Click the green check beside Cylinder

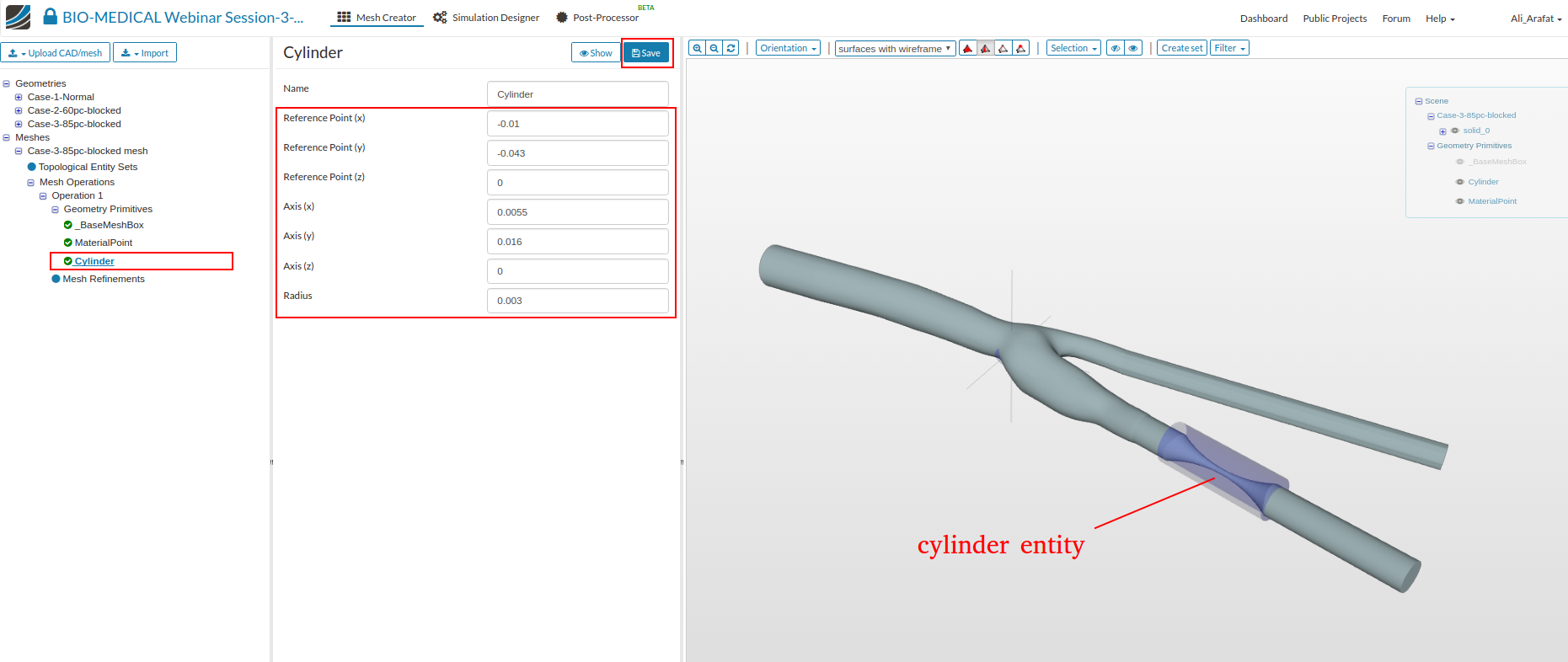coord(68,261)
